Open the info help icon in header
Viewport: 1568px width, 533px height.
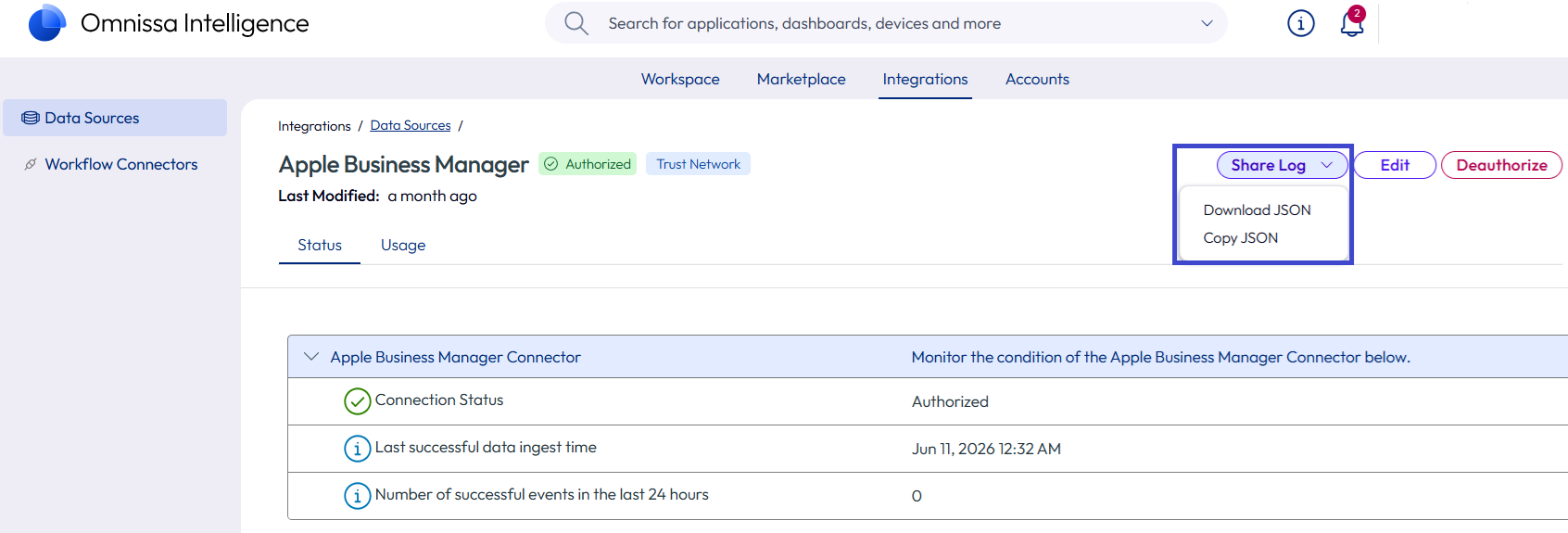point(1301,23)
